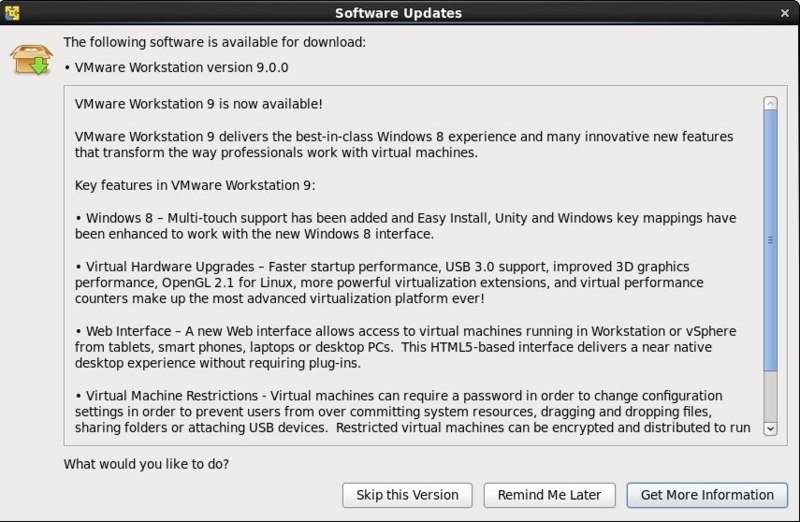Click the 'Key features in VMware Workstation 9' heading

click(195, 185)
